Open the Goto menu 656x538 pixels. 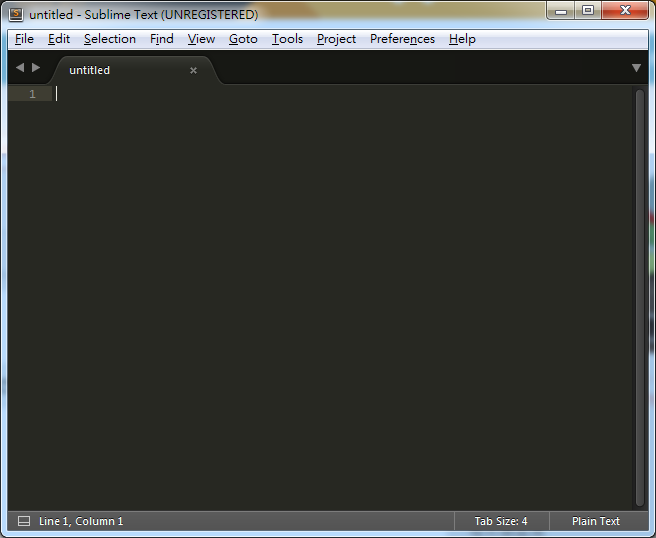coord(243,39)
